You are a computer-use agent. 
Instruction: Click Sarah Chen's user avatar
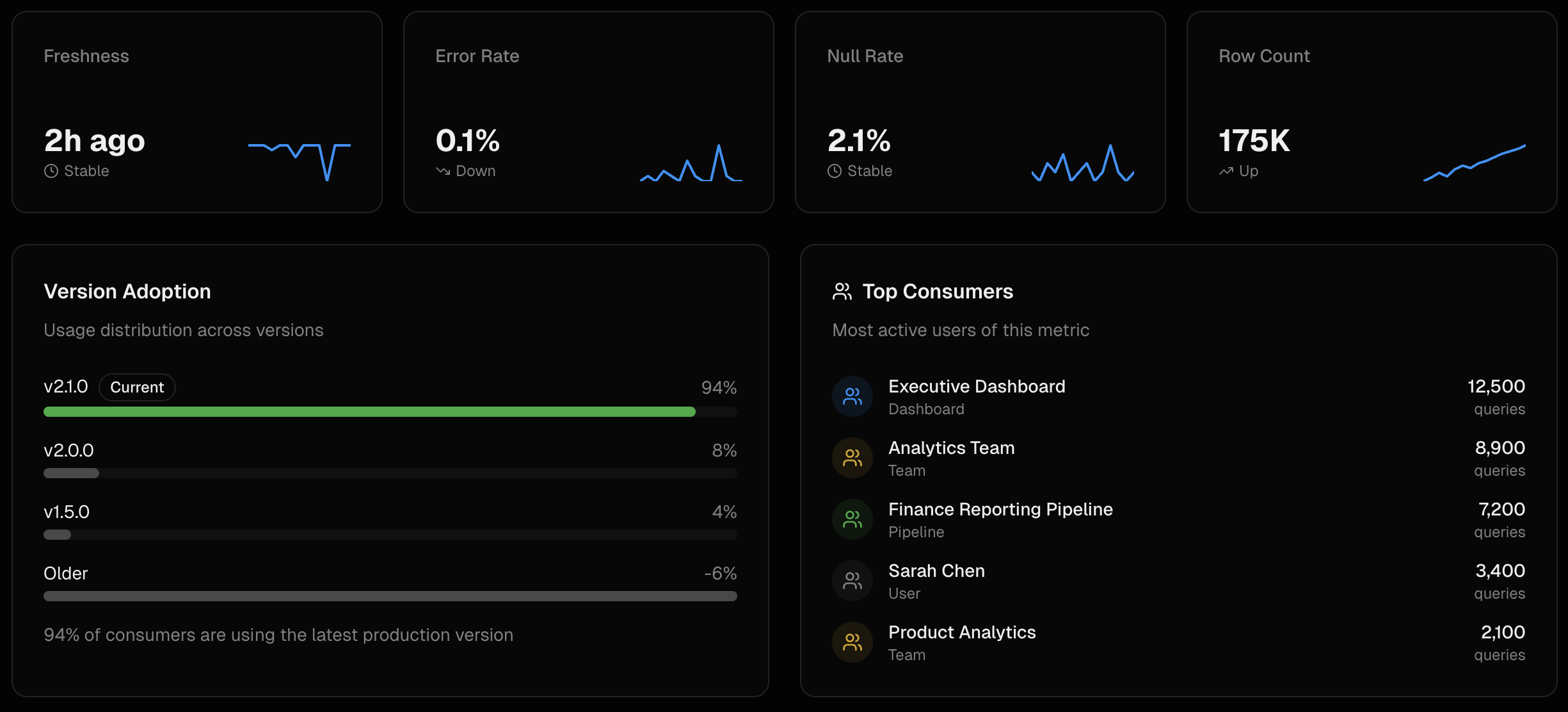point(852,580)
